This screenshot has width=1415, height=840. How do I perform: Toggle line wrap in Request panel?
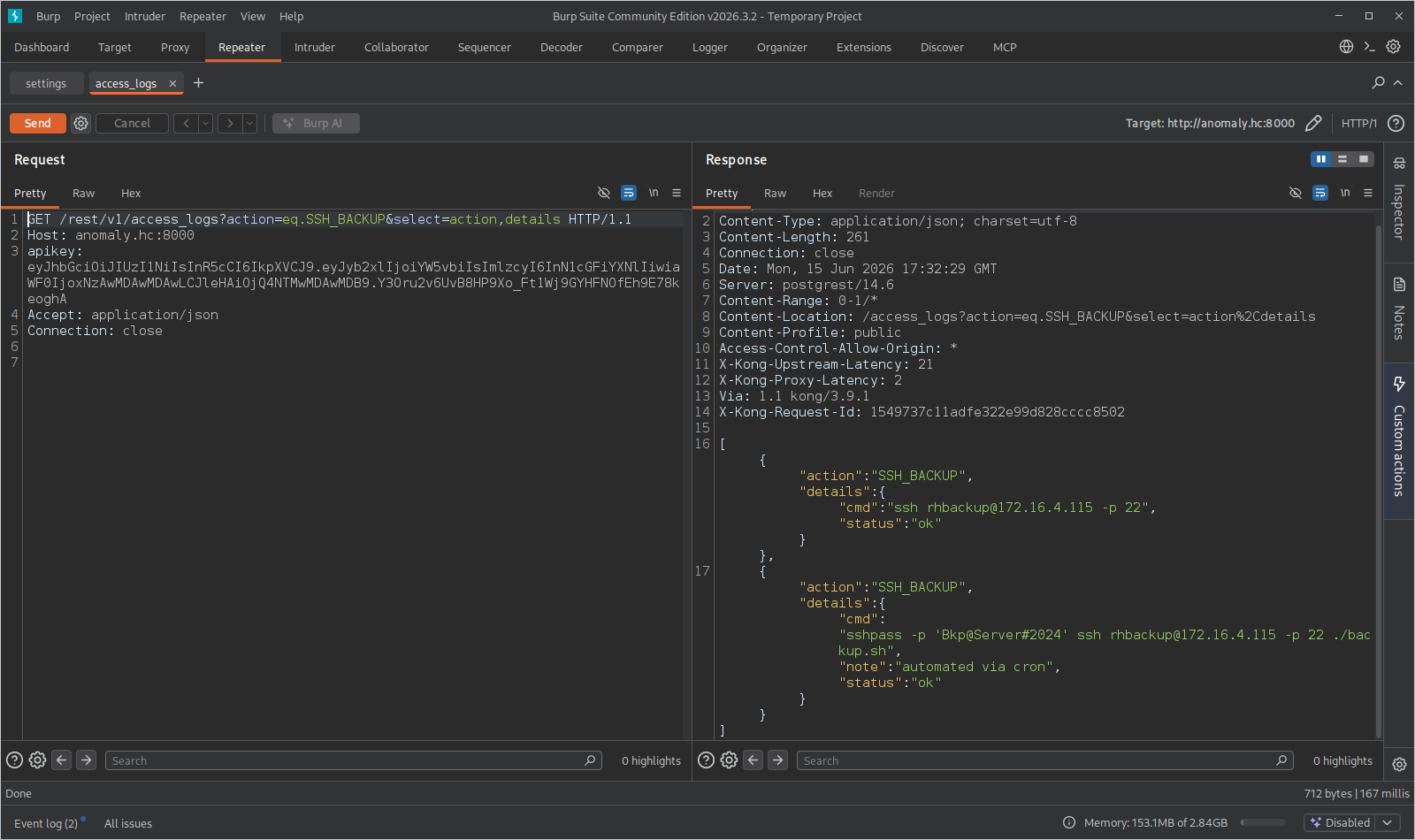tap(629, 193)
